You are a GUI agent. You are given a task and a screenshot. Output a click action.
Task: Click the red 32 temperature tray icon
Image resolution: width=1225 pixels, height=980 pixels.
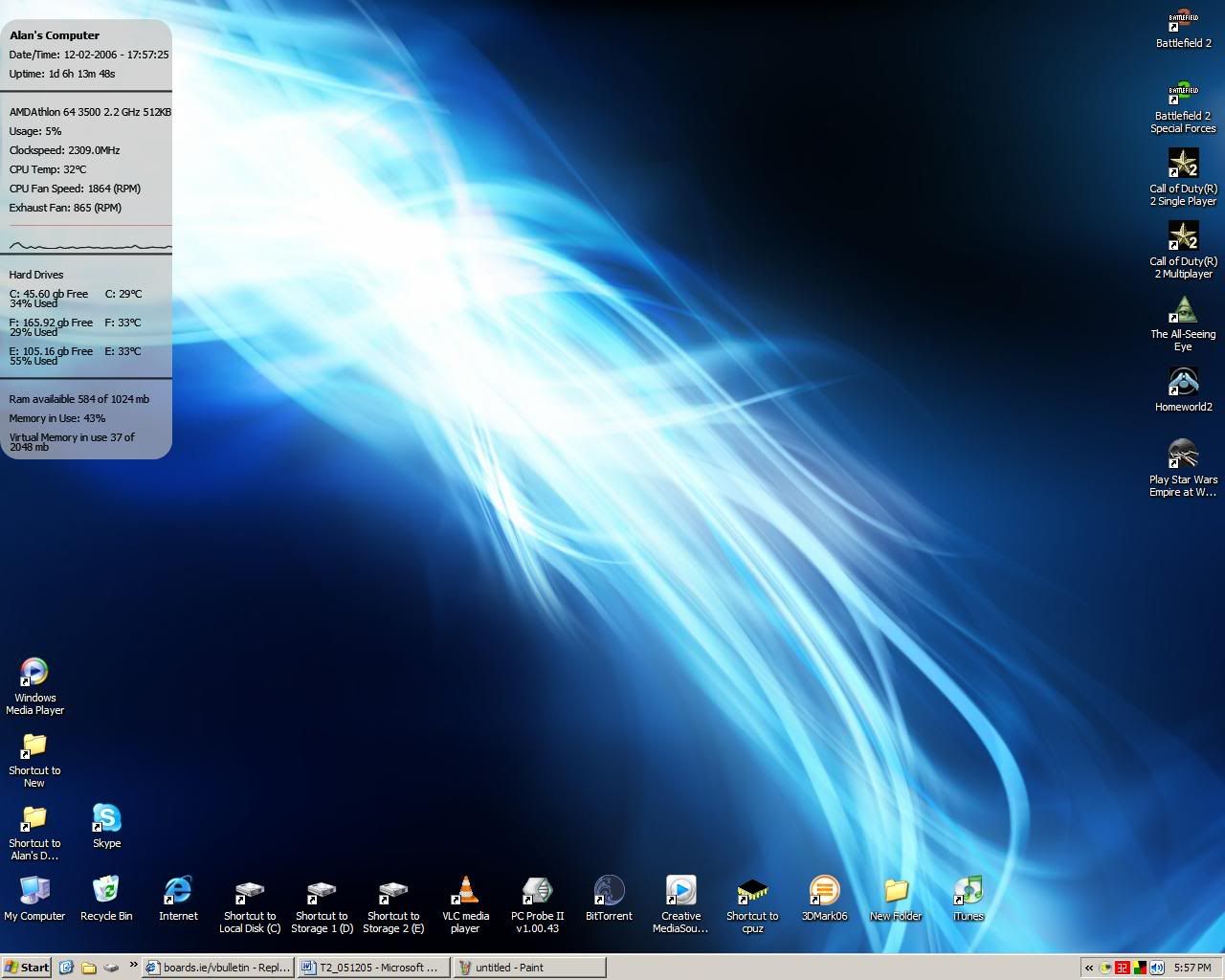[x=1122, y=968]
